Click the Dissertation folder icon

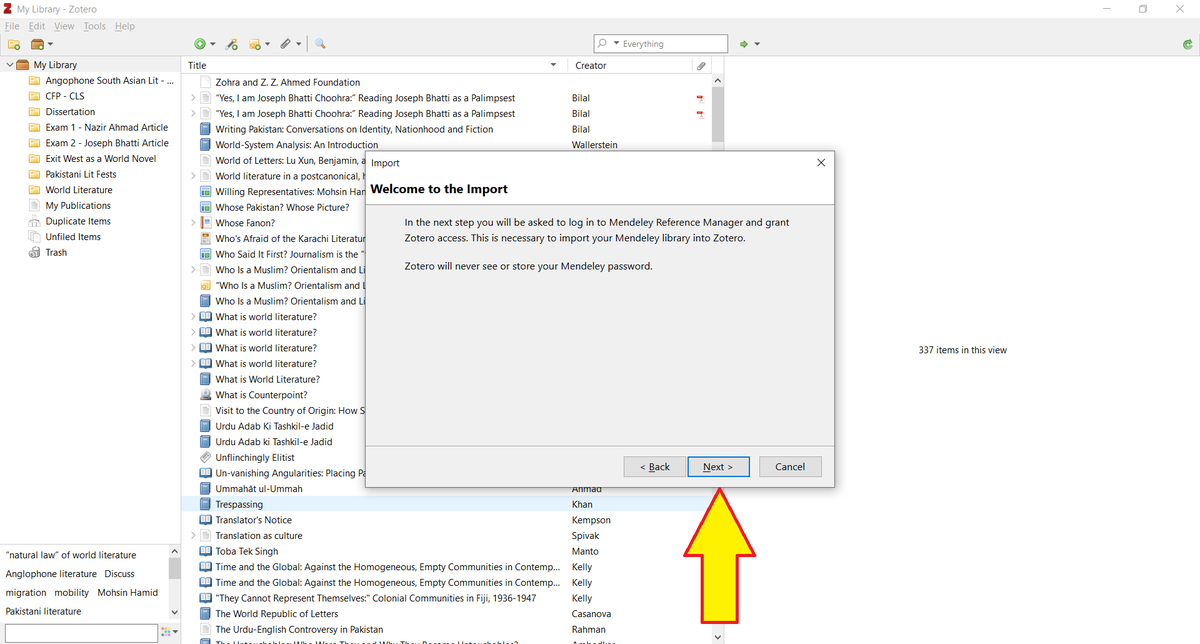(x=35, y=112)
